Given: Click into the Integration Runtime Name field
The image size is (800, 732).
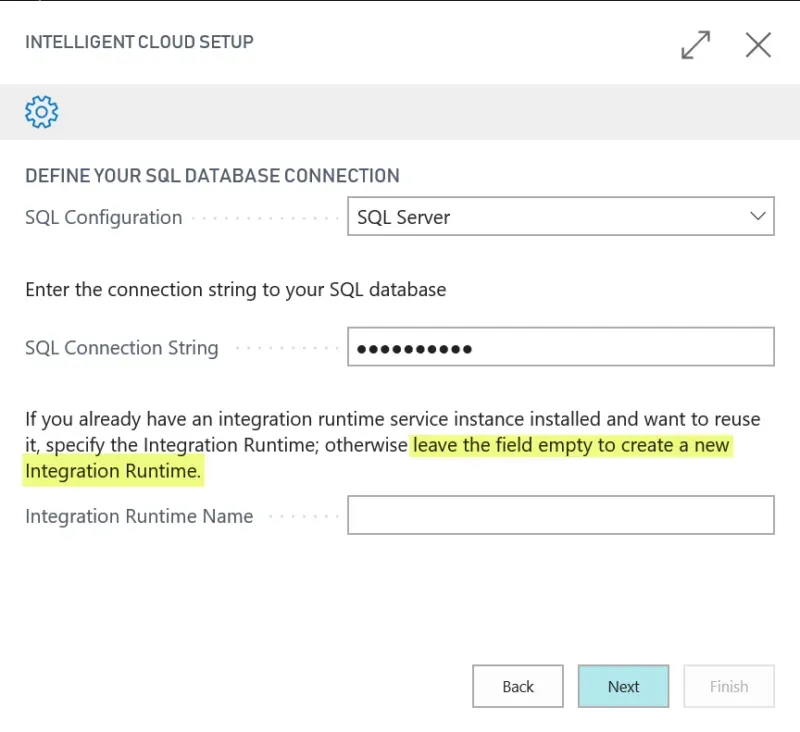Looking at the screenshot, I should click(560, 516).
